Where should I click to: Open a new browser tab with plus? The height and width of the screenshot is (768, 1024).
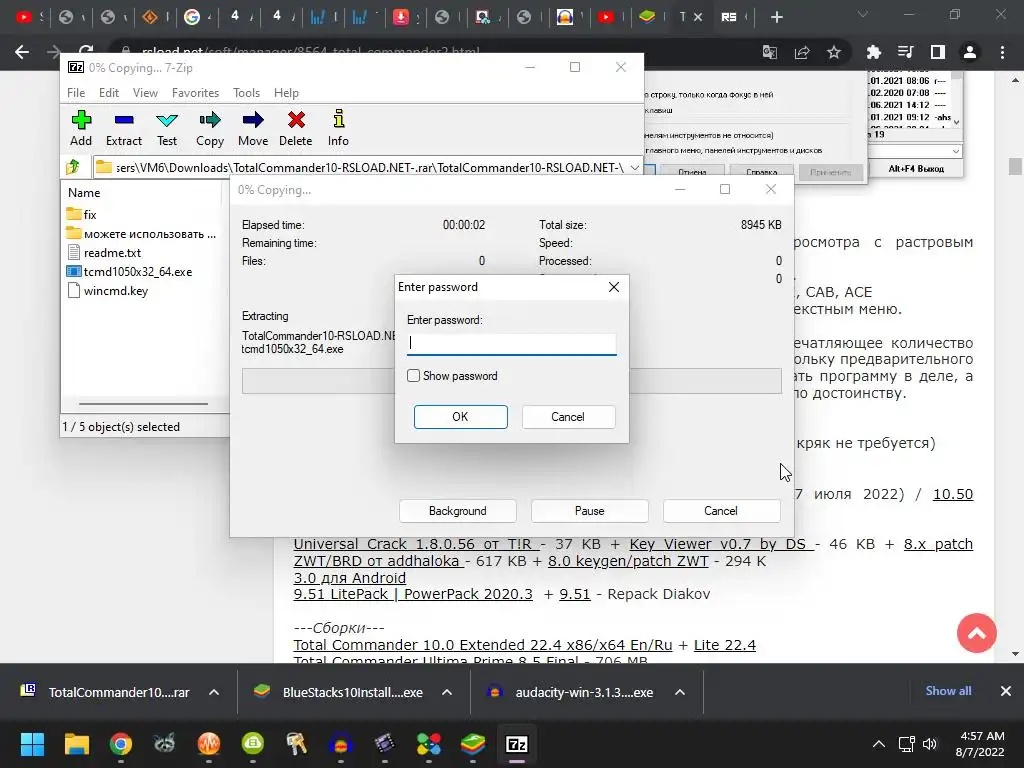point(776,17)
